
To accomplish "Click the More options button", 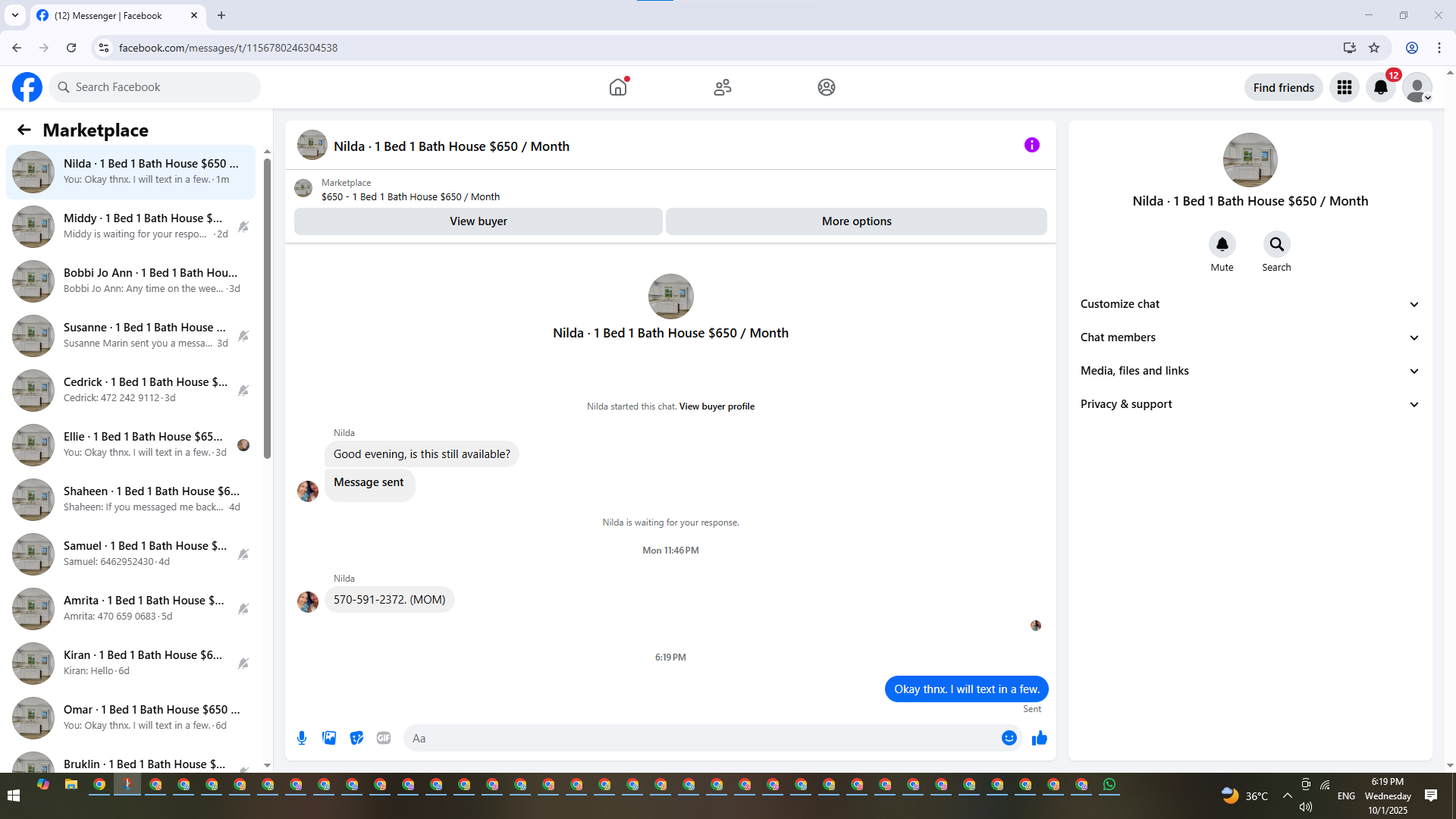I will [x=856, y=221].
